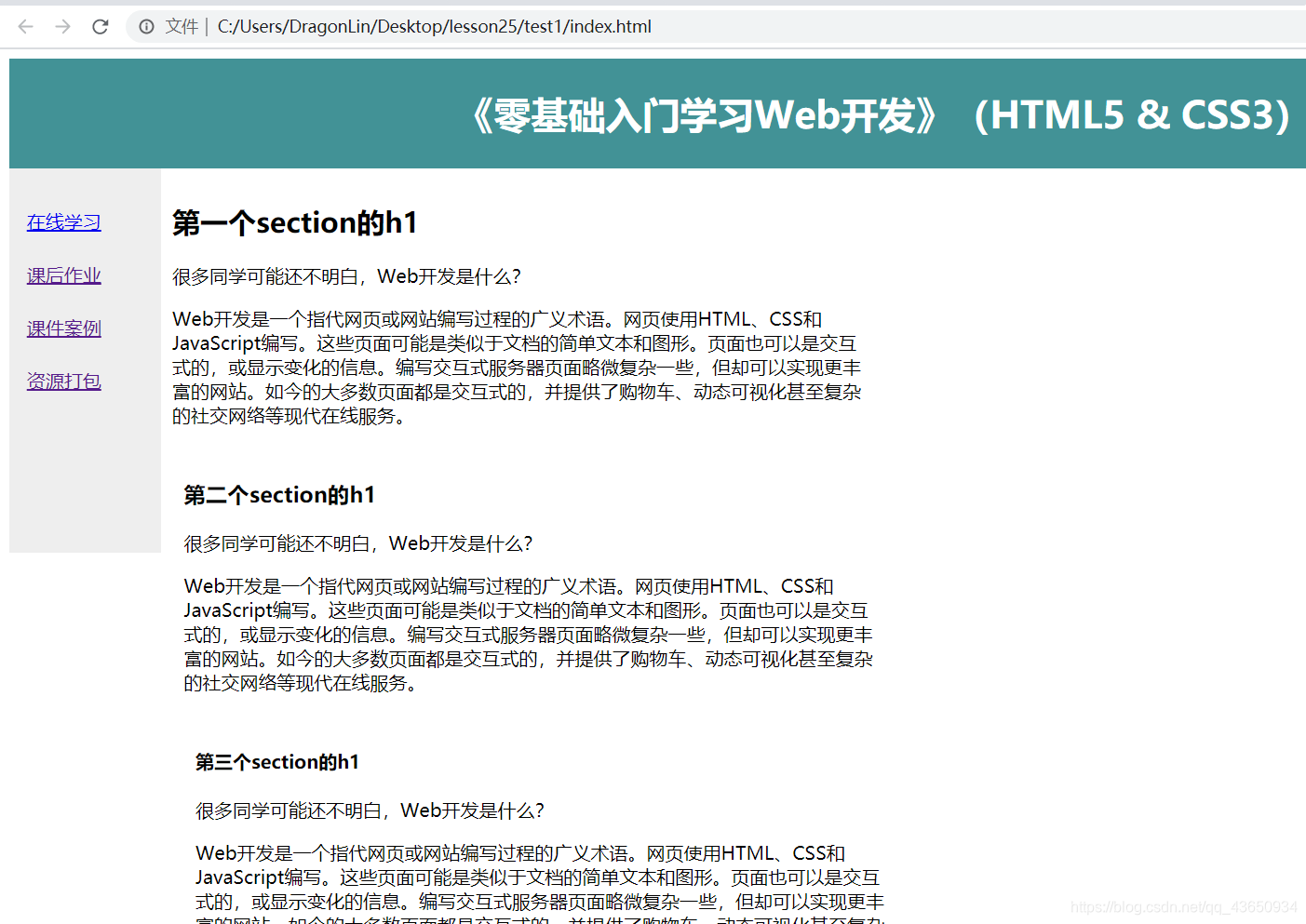
Task: Click the 课件案例 sidebar link
Action: [63, 328]
